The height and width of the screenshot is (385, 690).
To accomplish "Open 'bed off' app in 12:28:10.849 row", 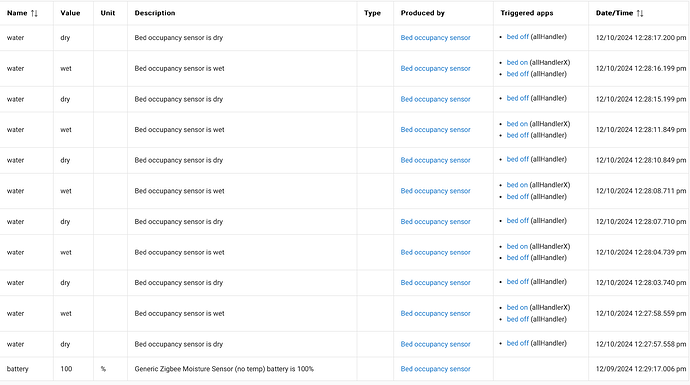I will point(517,159).
